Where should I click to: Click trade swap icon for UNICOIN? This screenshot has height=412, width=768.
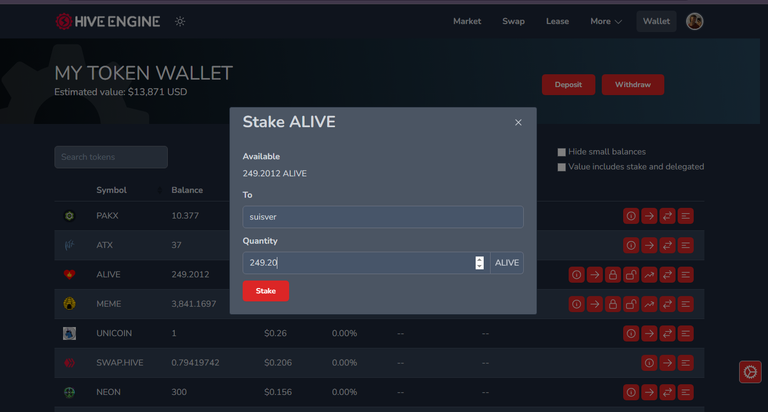click(x=667, y=334)
